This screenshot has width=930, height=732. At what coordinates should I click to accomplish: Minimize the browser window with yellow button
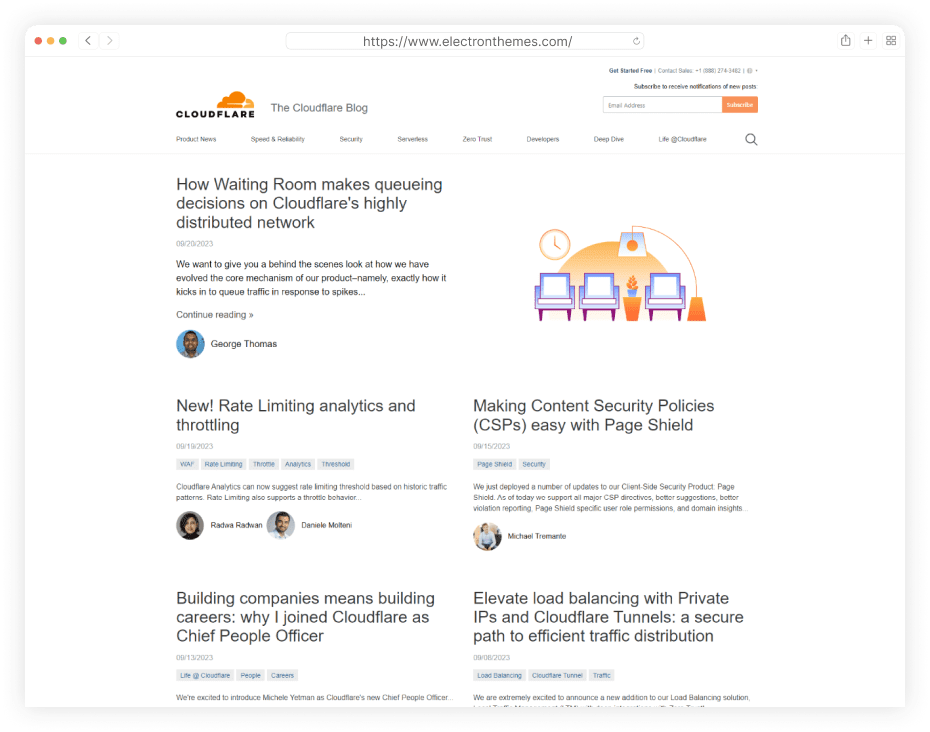50,41
